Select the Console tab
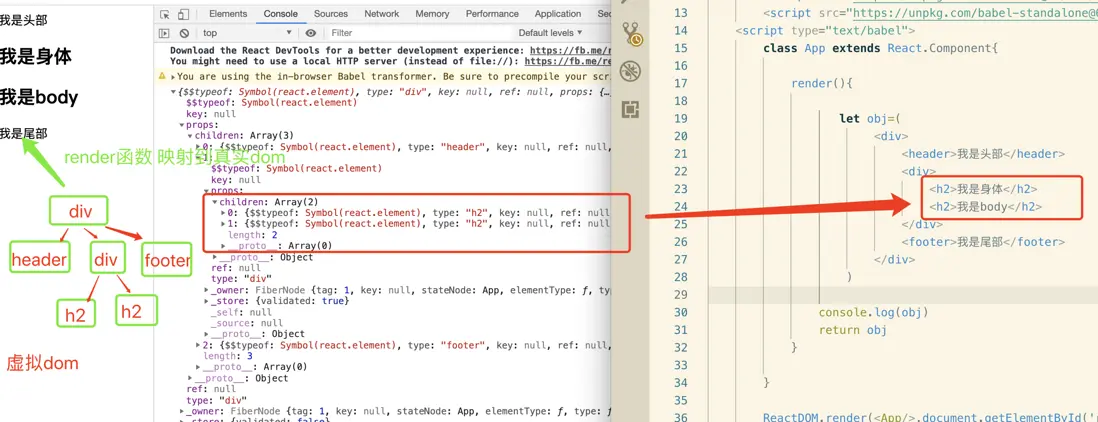The image size is (1098, 422). [x=281, y=13]
